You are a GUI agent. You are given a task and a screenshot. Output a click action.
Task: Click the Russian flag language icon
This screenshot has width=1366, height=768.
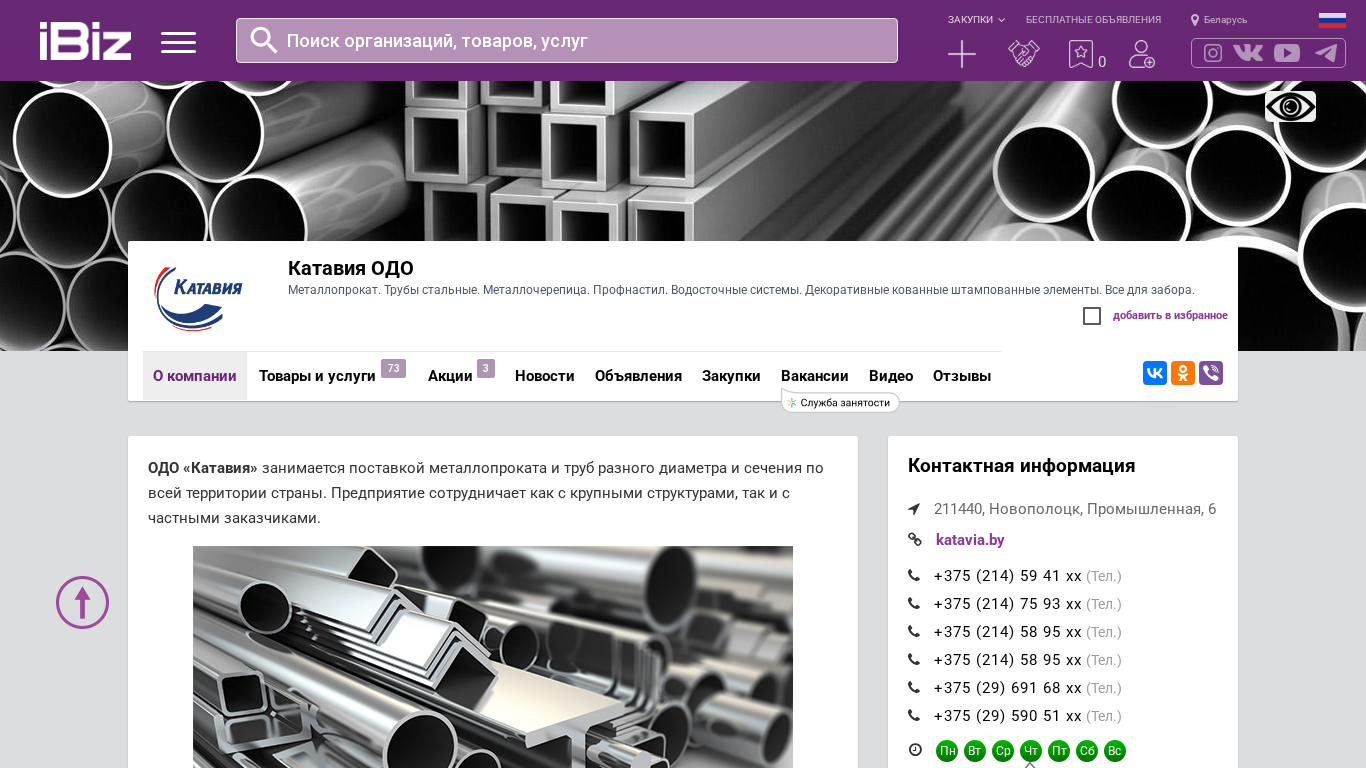pyautogui.click(x=1332, y=20)
